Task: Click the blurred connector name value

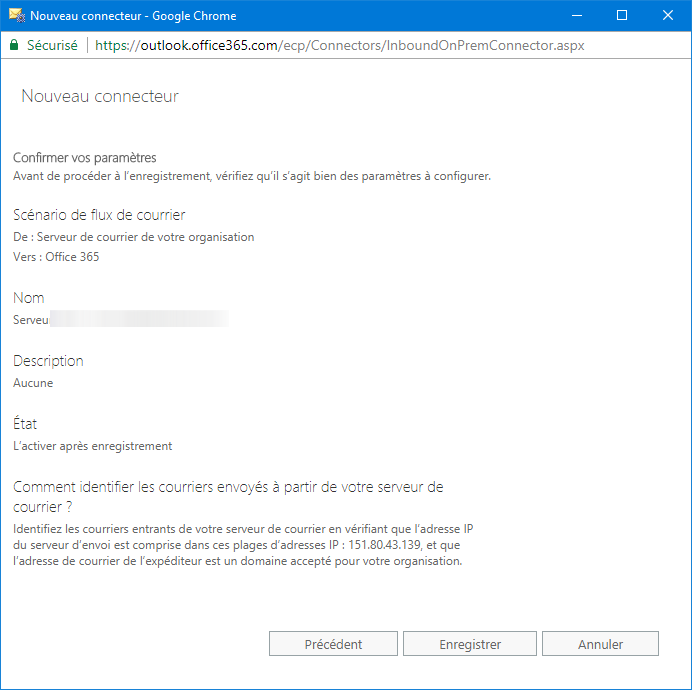Action: 120,320
